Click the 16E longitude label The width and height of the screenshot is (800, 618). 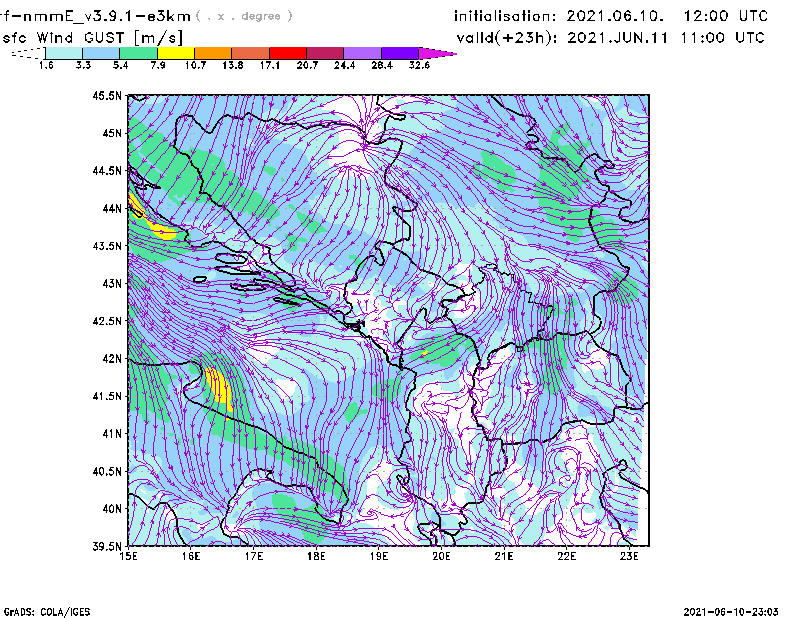pos(191,556)
